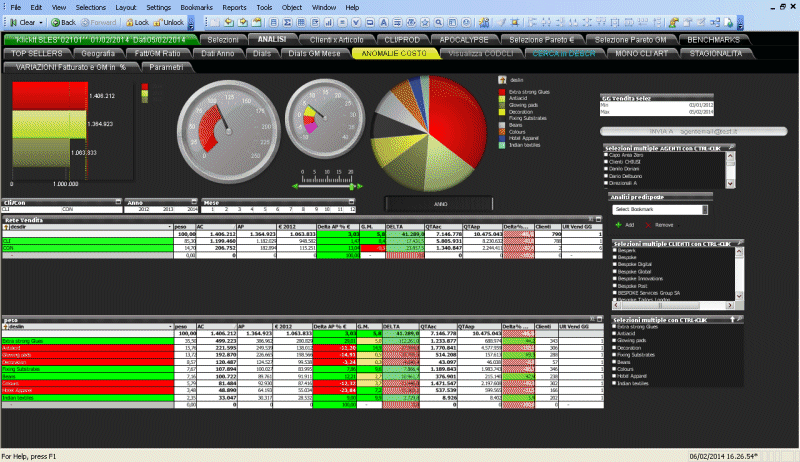Click red X Remove bookmark icon
This screenshot has height=462, width=800.
click(x=648, y=225)
